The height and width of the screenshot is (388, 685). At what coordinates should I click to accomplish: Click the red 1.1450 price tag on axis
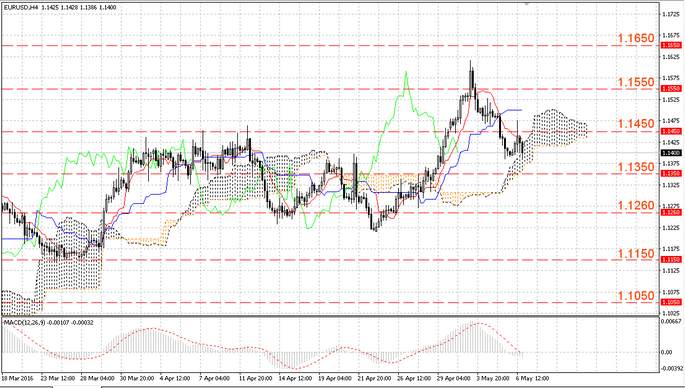point(671,131)
